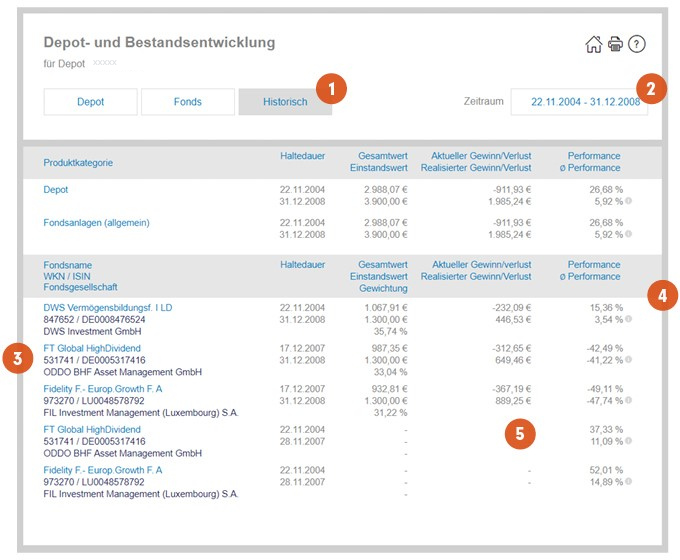The height and width of the screenshot is (560, 680).
Task: Go to the home page icon
Action: [x=594, y=44]
